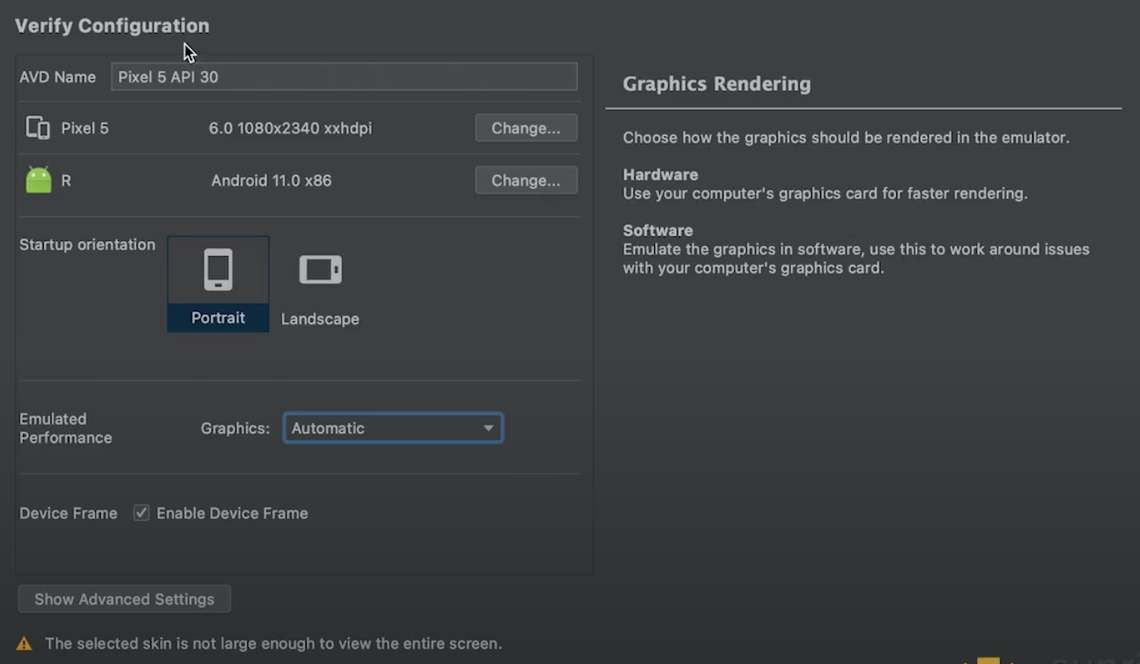1140x664 pixels.
Task: Change the Pixel 5 hardware device
Action: (526, 128)
